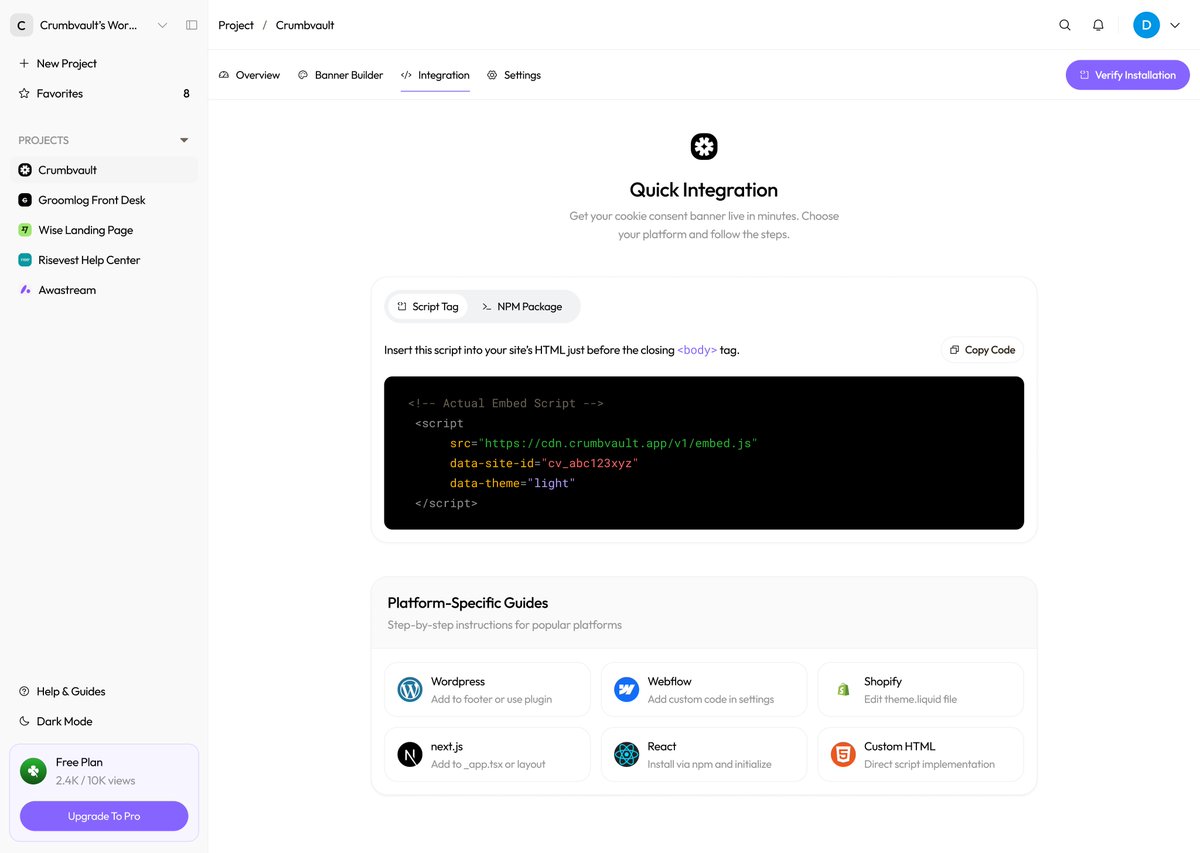Viewport: 1200px width, 853px height.
Task: Open the React guide card title
Action: (x=662, y=746)
